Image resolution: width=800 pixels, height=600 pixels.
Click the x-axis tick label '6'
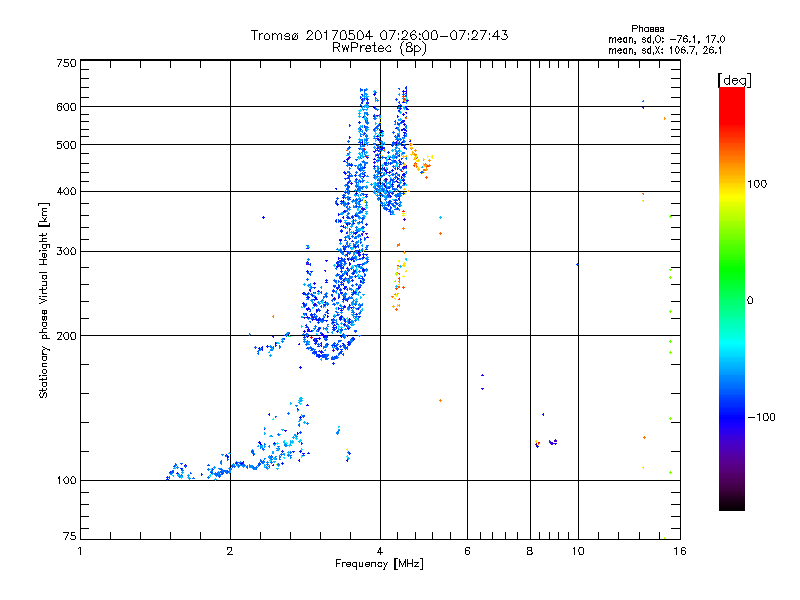point(467,551)
